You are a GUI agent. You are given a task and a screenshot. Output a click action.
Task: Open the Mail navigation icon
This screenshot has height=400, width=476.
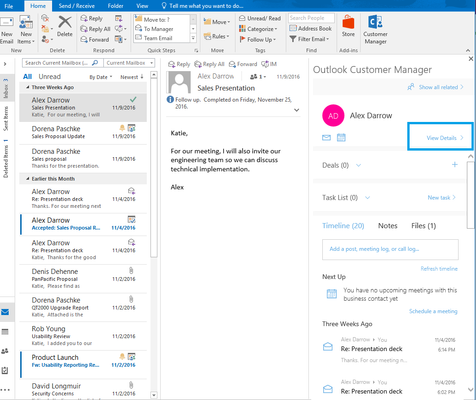pos(5,312)
